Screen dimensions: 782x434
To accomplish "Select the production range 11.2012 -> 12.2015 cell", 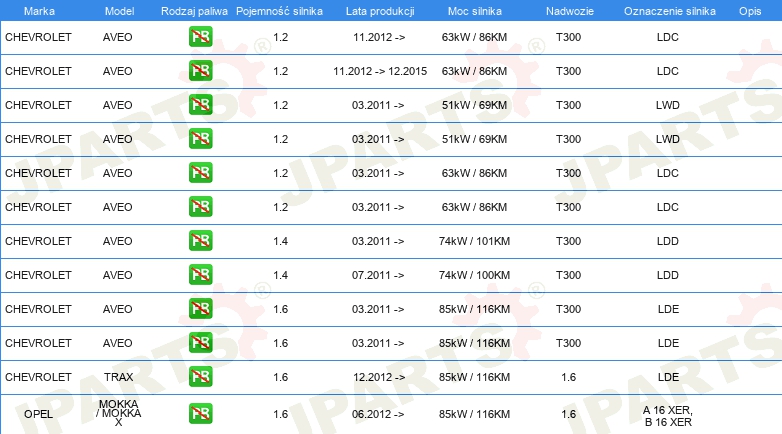I will 380,71.
